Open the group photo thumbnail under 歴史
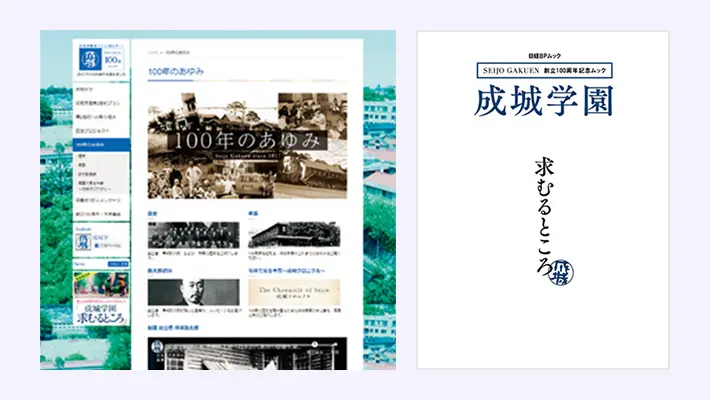This screenshot has height=400, width=710. coord(194,234)
